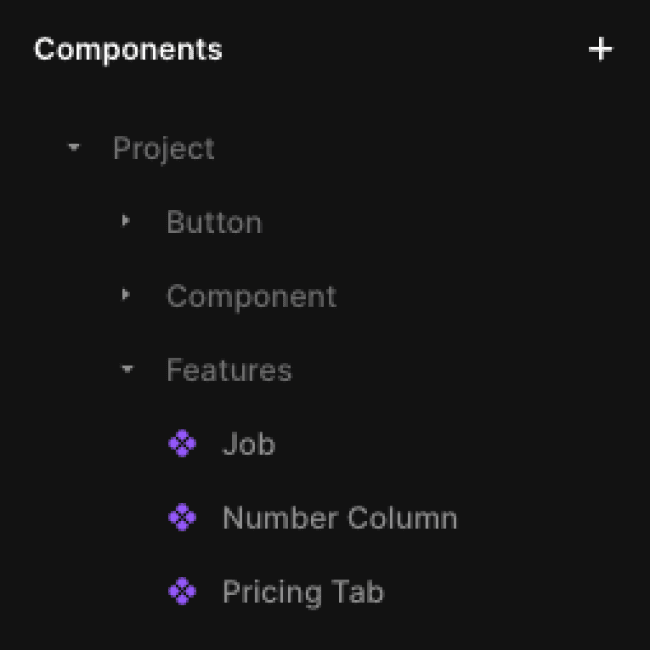Open the Pricing Tab component
Image resolution: width=650 pixels, height=650 pixels.
pos(303,592)
